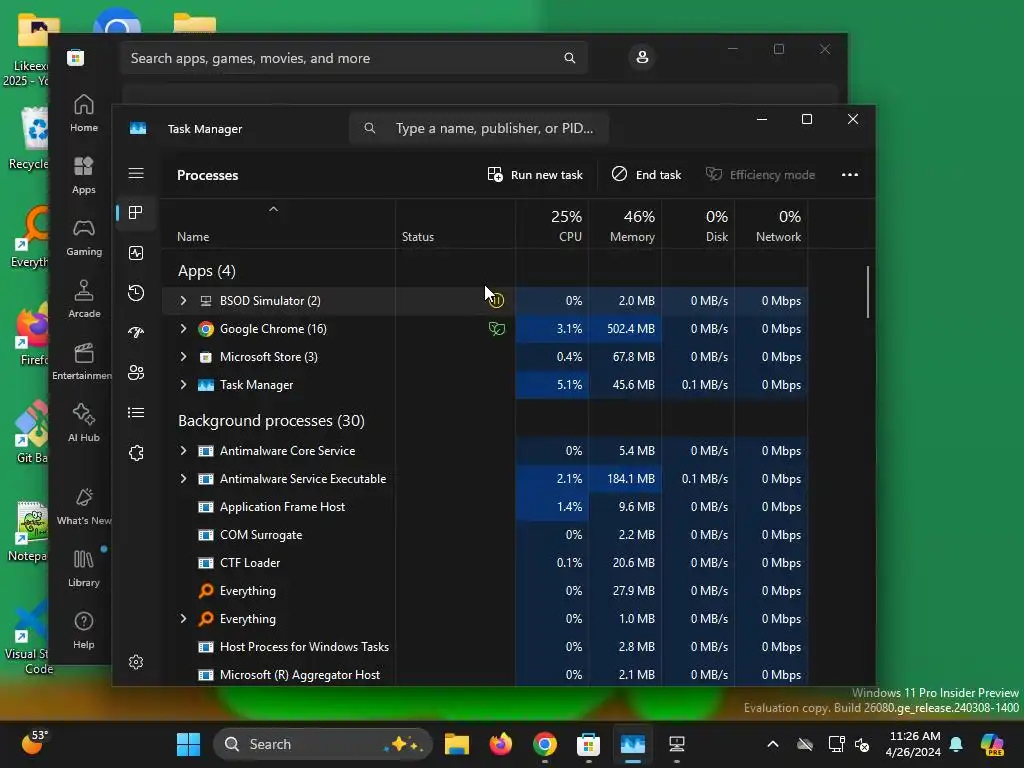1024x768 pixels.
Task: Click End task button
Action: (x=647, y=174)
